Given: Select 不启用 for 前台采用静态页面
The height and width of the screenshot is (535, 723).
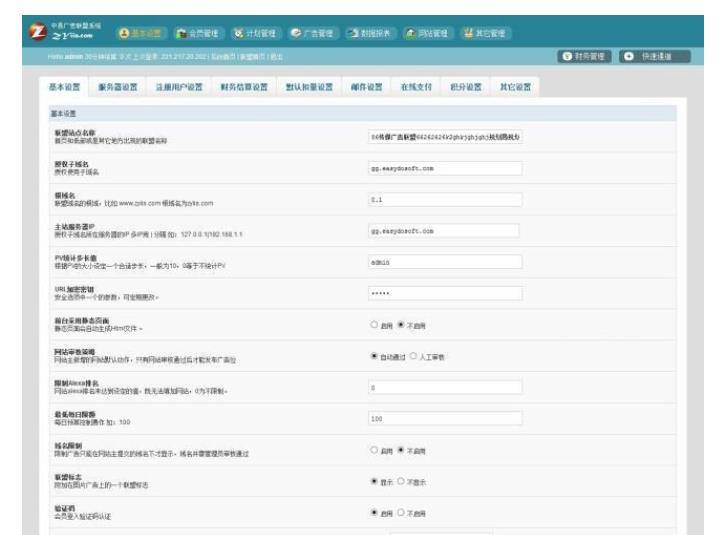Looking at the screenshot, I should 401,325.
